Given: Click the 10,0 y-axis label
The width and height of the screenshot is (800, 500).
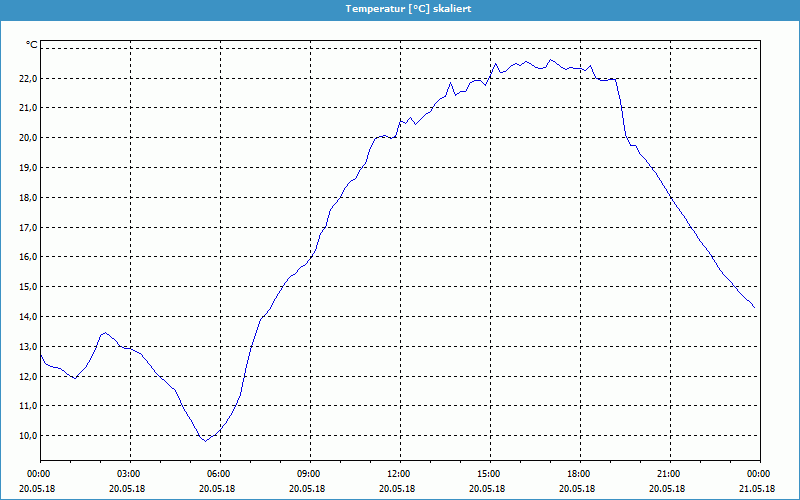Looking at the screenshot, I should [26, 436].
